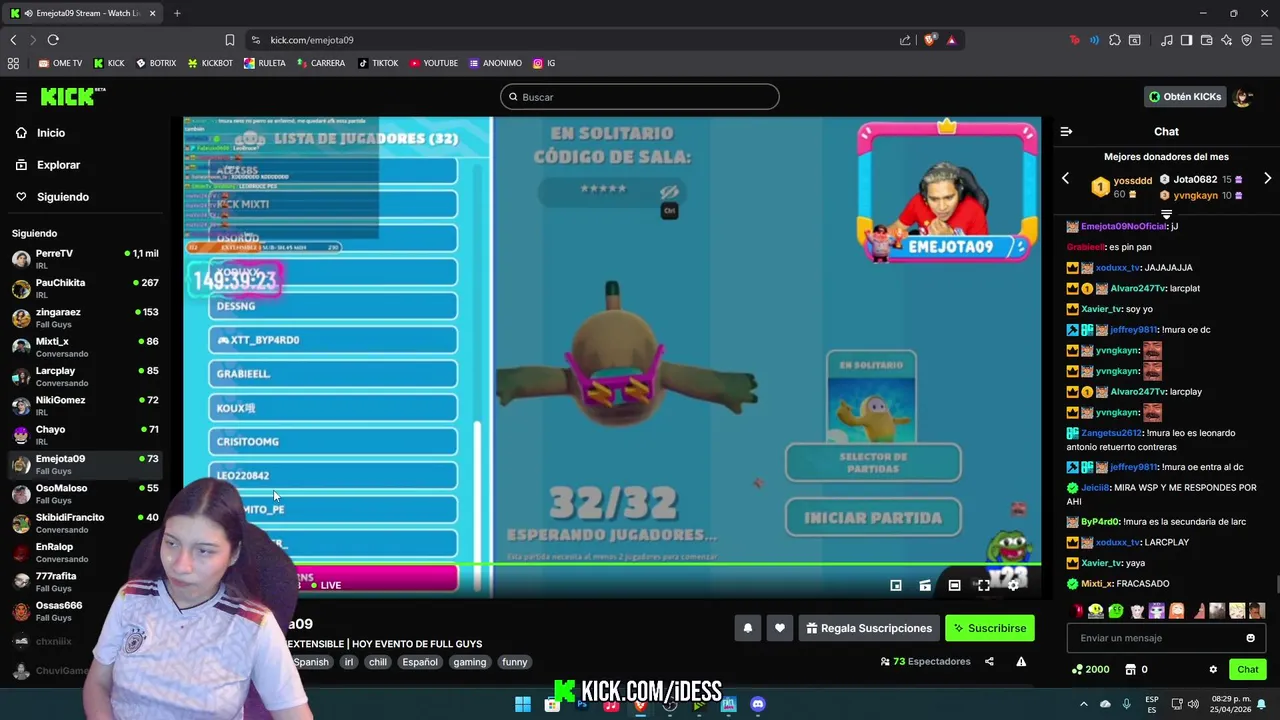Click Zangetsu2612 username in chat
Image resolution: width=1280 pixels, height=720 pixels.
[x=1111, y=433]
